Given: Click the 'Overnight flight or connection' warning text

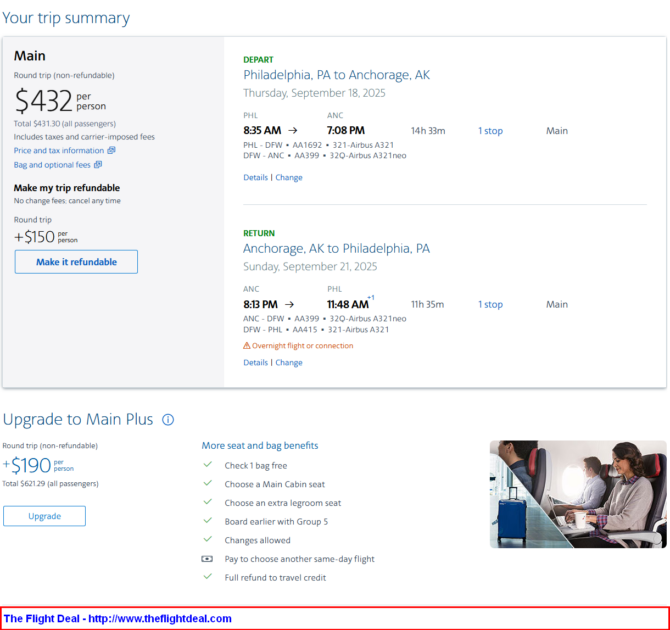Looking at the screenshot, I should point(303,345).
